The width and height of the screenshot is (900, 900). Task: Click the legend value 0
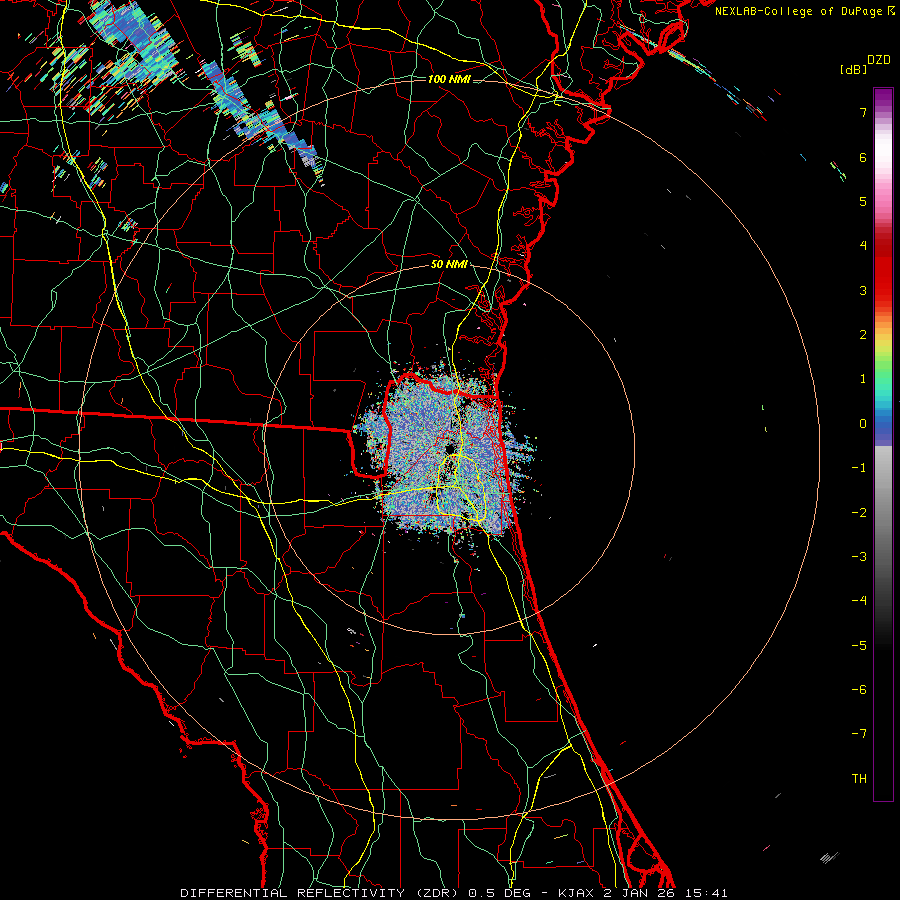pyautogui.click(x=863, y=424)
